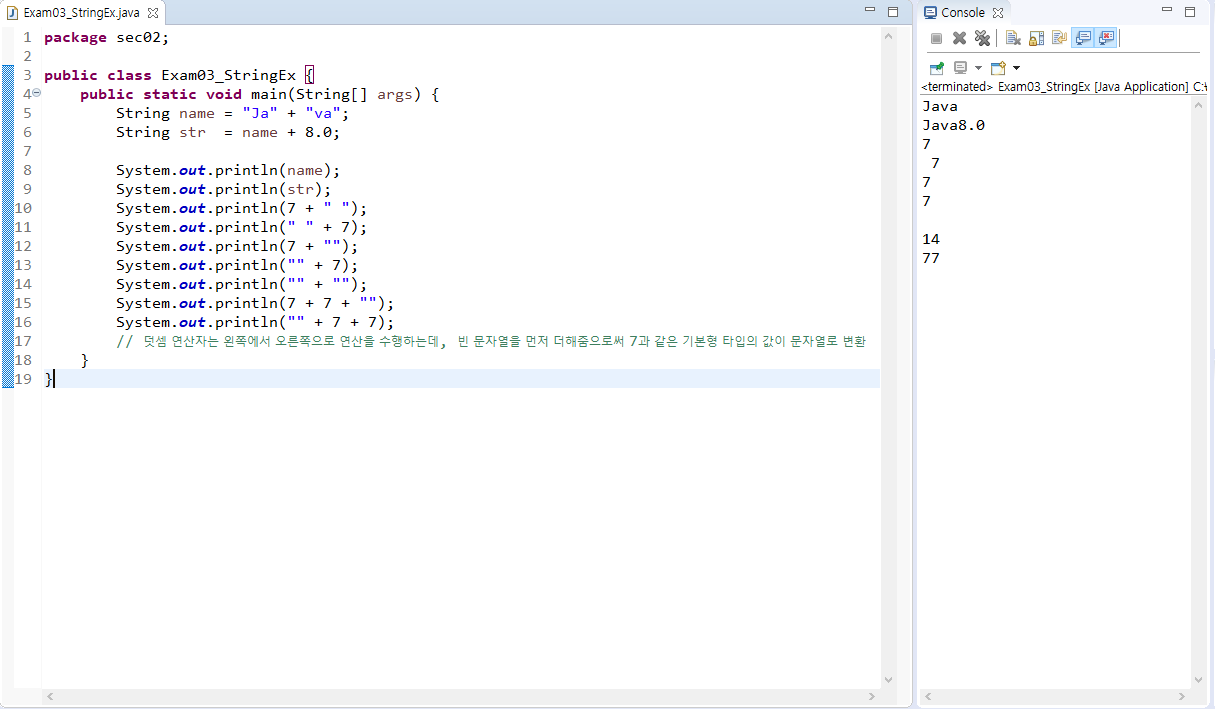Click 'System.out.println(name);' line
The height and width of the screenshot is (709, 1215).
[228, 170]
